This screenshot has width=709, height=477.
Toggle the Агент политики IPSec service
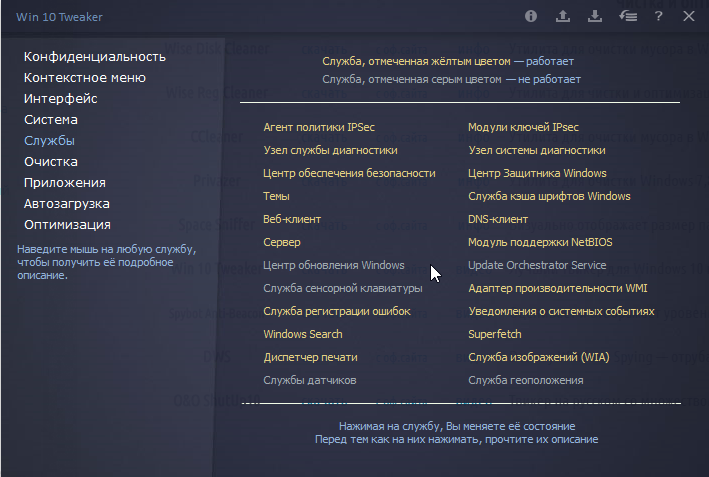pos(319,128)
